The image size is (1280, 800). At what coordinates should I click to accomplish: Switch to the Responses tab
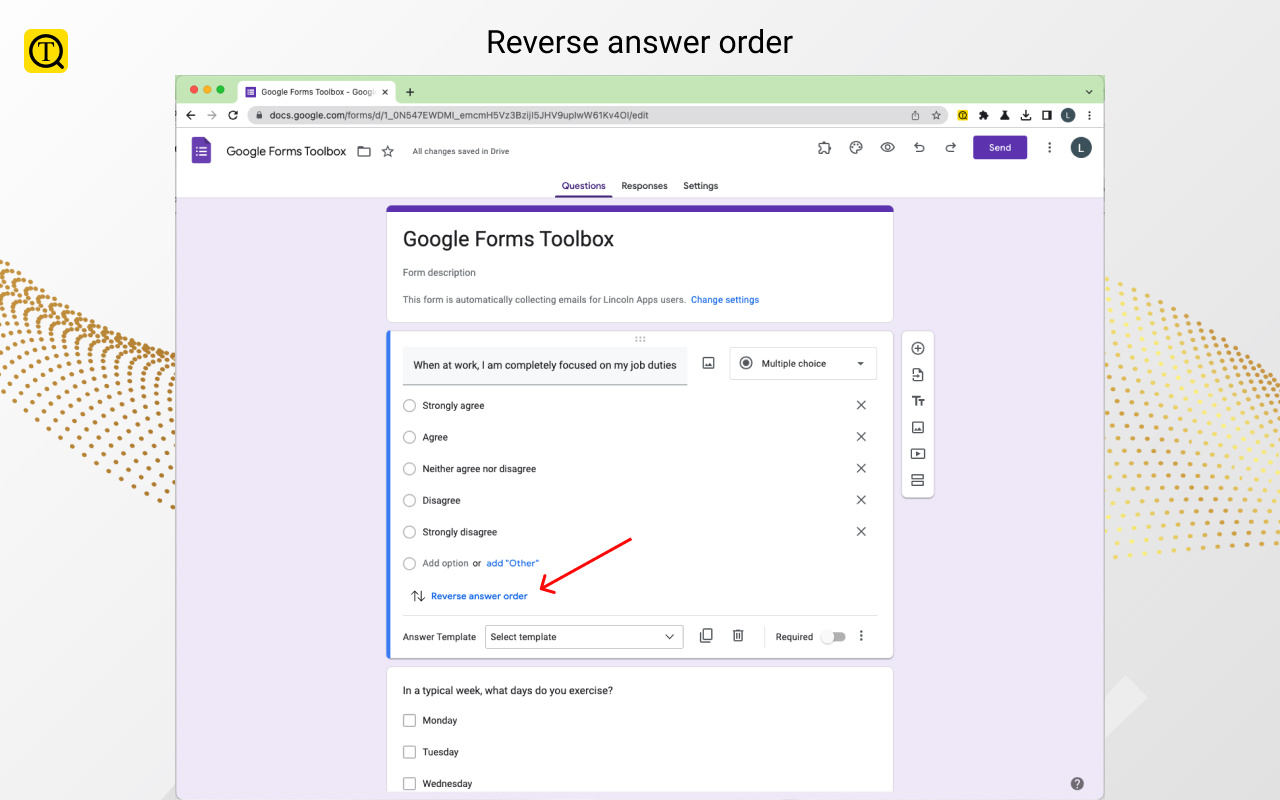pyautogui.click(x=644, y=186)
